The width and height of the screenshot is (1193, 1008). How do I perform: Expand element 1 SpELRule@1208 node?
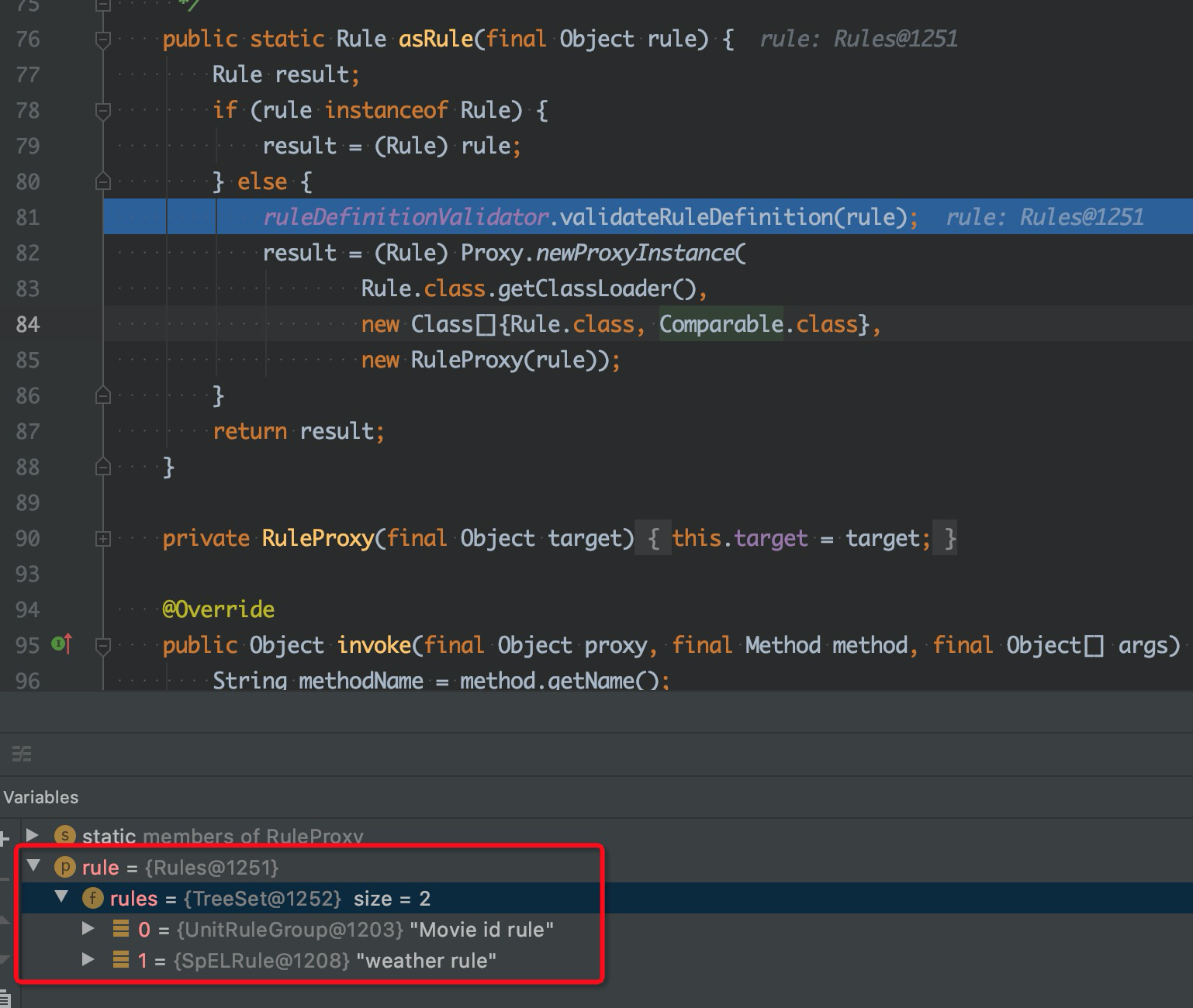[88, 959]
